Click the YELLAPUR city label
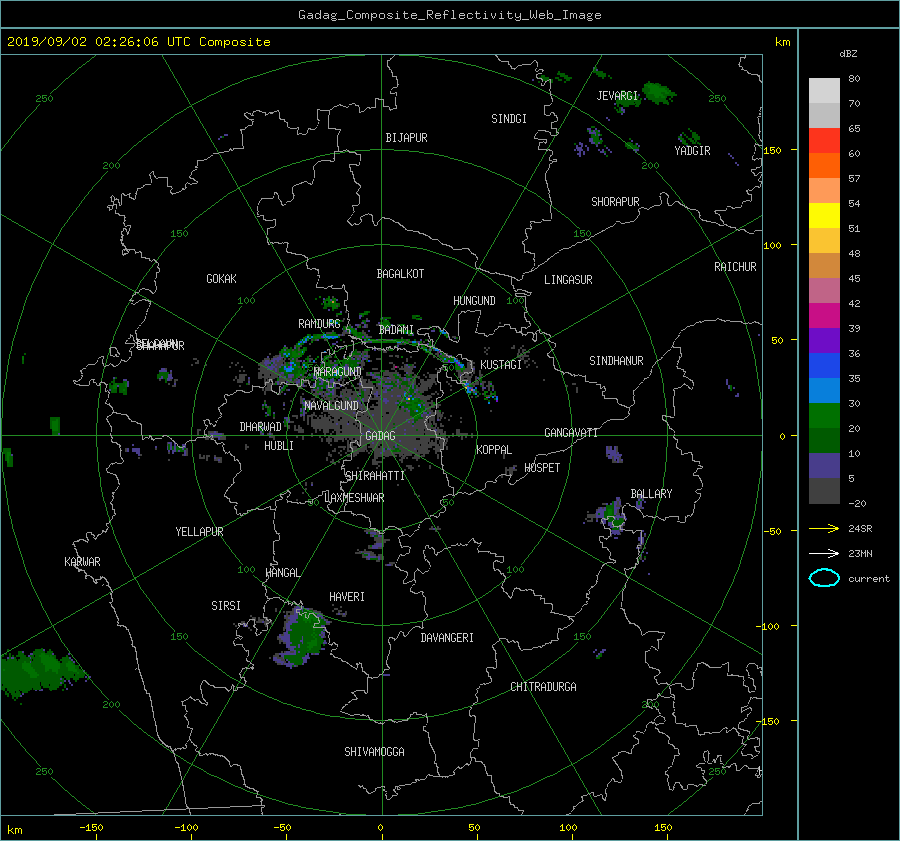The image size is (900, 841). pos(199,532)
